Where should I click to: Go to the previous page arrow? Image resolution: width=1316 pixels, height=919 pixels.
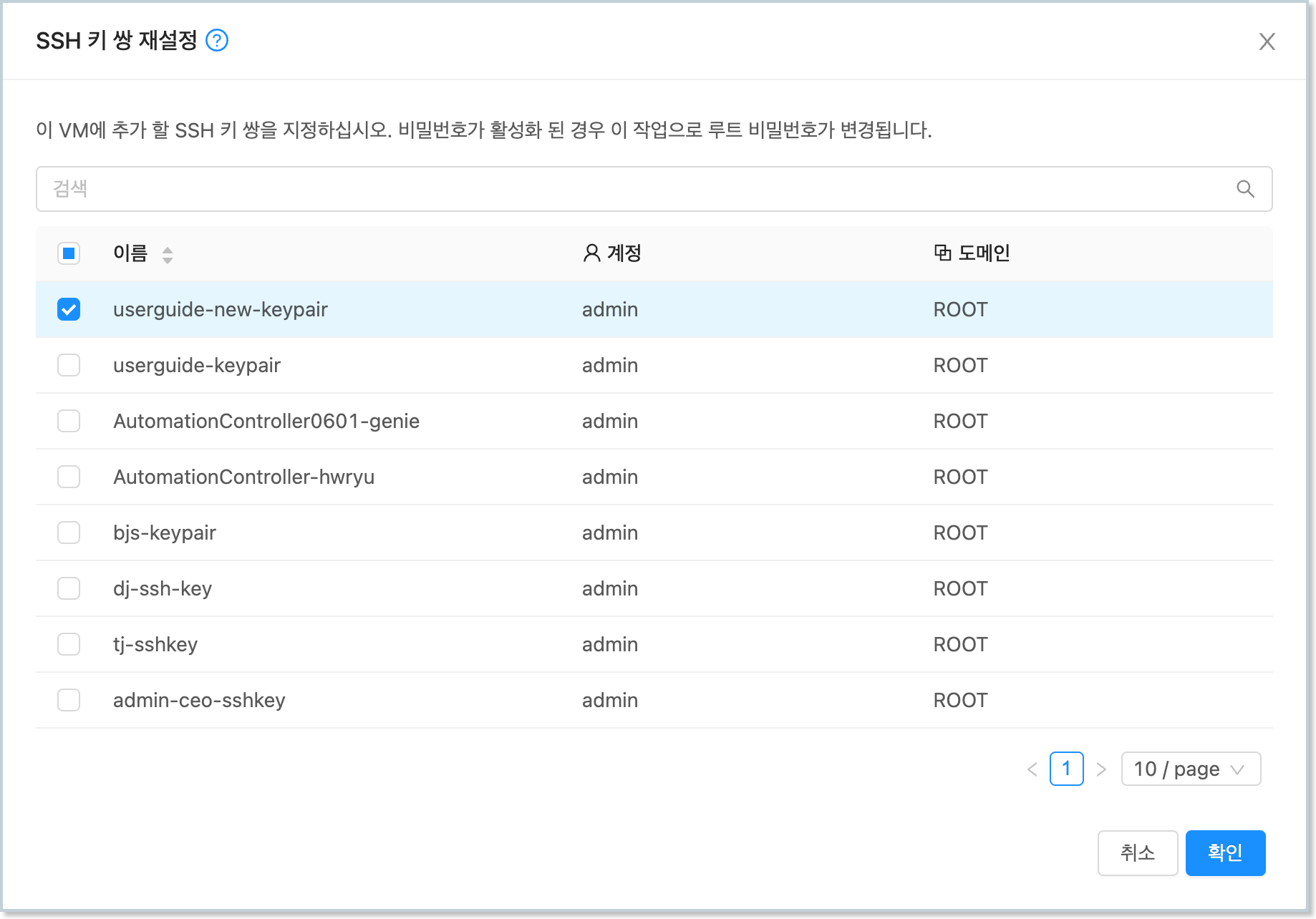(x=1032, y=769)
